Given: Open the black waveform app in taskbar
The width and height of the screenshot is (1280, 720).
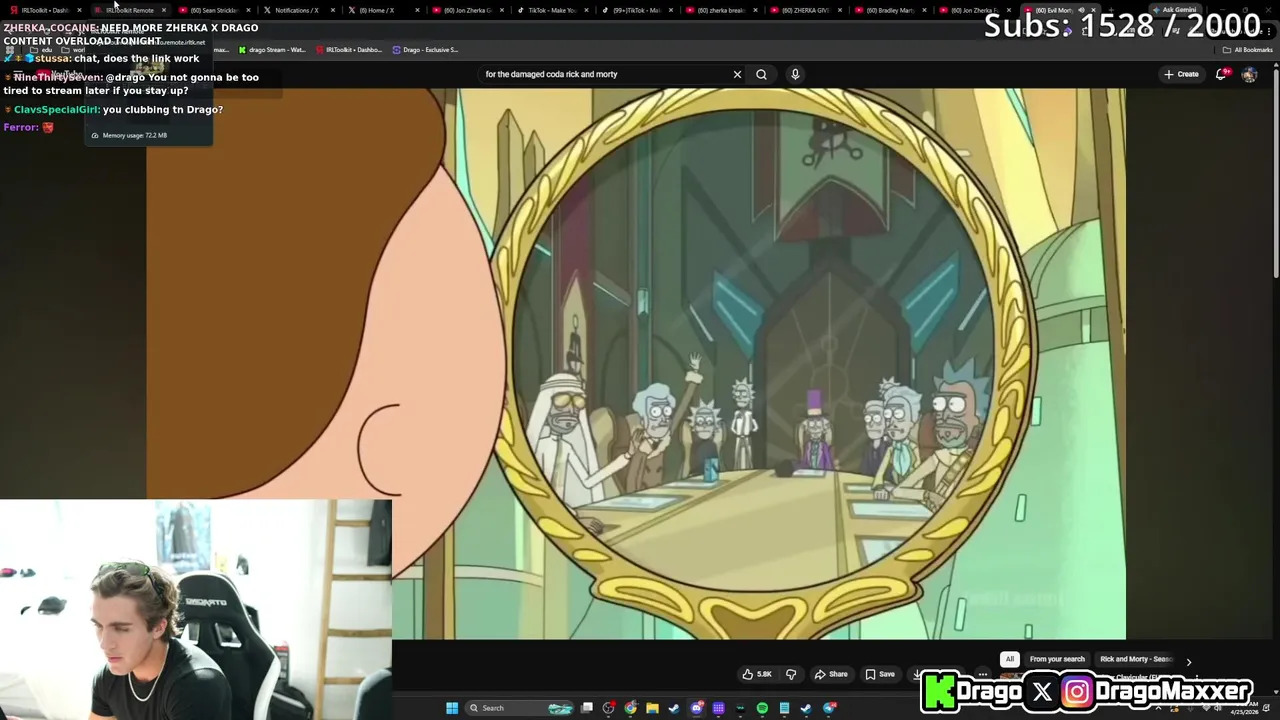Looking at the screenshot, I should coord(740,708).
